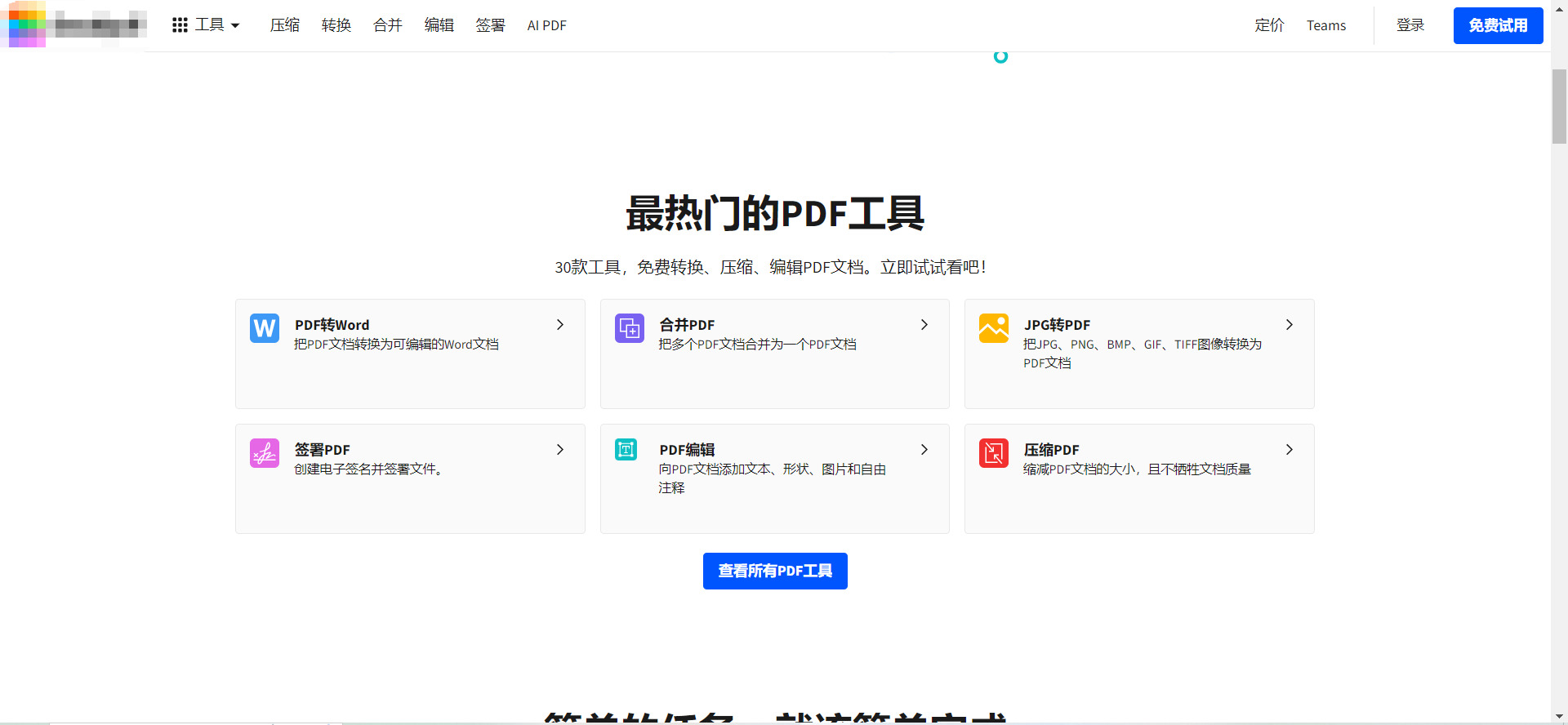The width and height of the screenshot is (1568, 725).
Task: Click the pink 签署PDF signature icon
Action: click(x=265, y=453)
